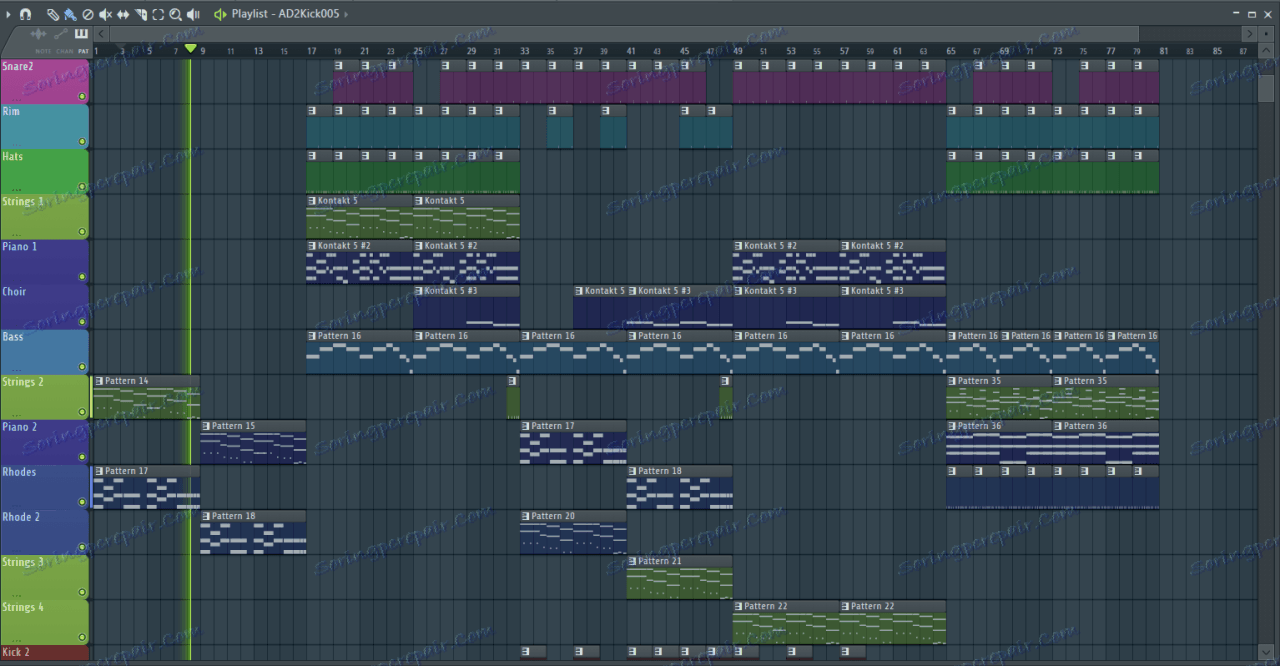Image resolution: width=1280 pixels, height=666 pixels.
Task: Select the Pattern 21 clip label
Action: [661, 561]
